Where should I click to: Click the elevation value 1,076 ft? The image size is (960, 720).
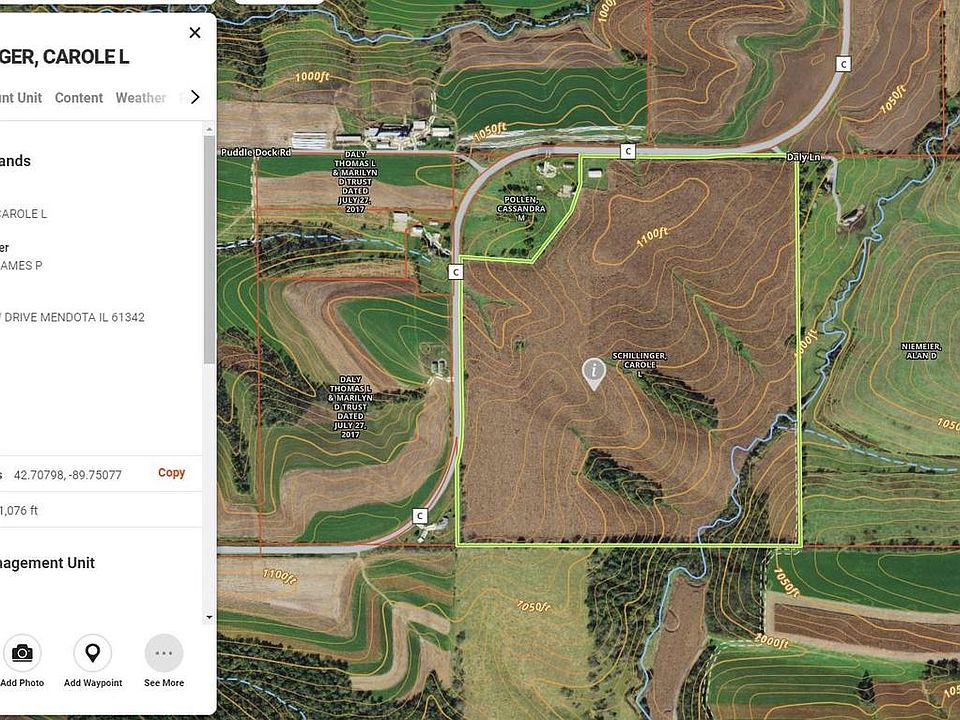tap(19, 510)
